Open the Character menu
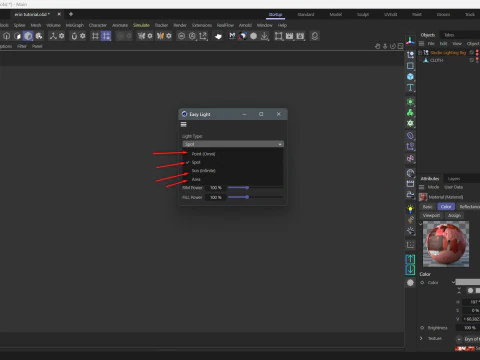Screen dimensions: 480x360 (98, 25)
